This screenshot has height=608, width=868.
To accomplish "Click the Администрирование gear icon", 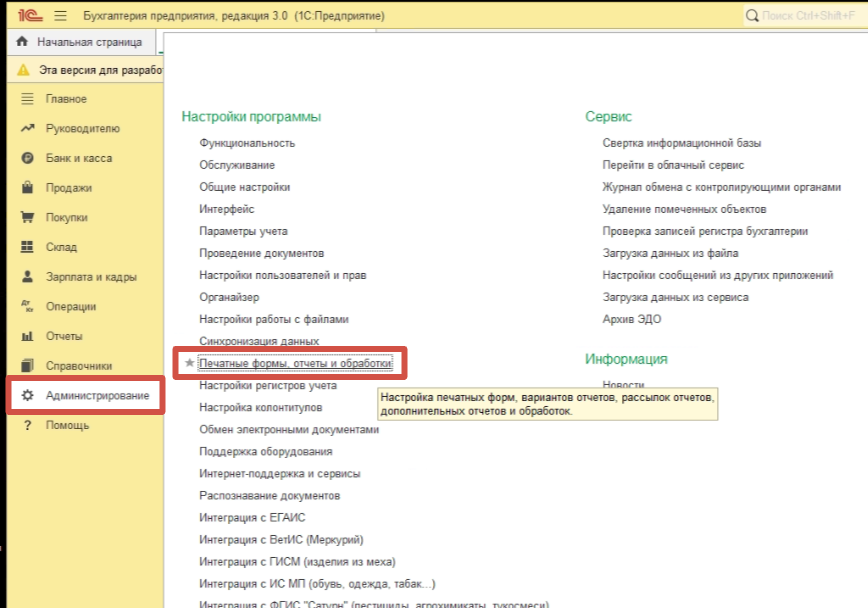I will pos(27,395).
